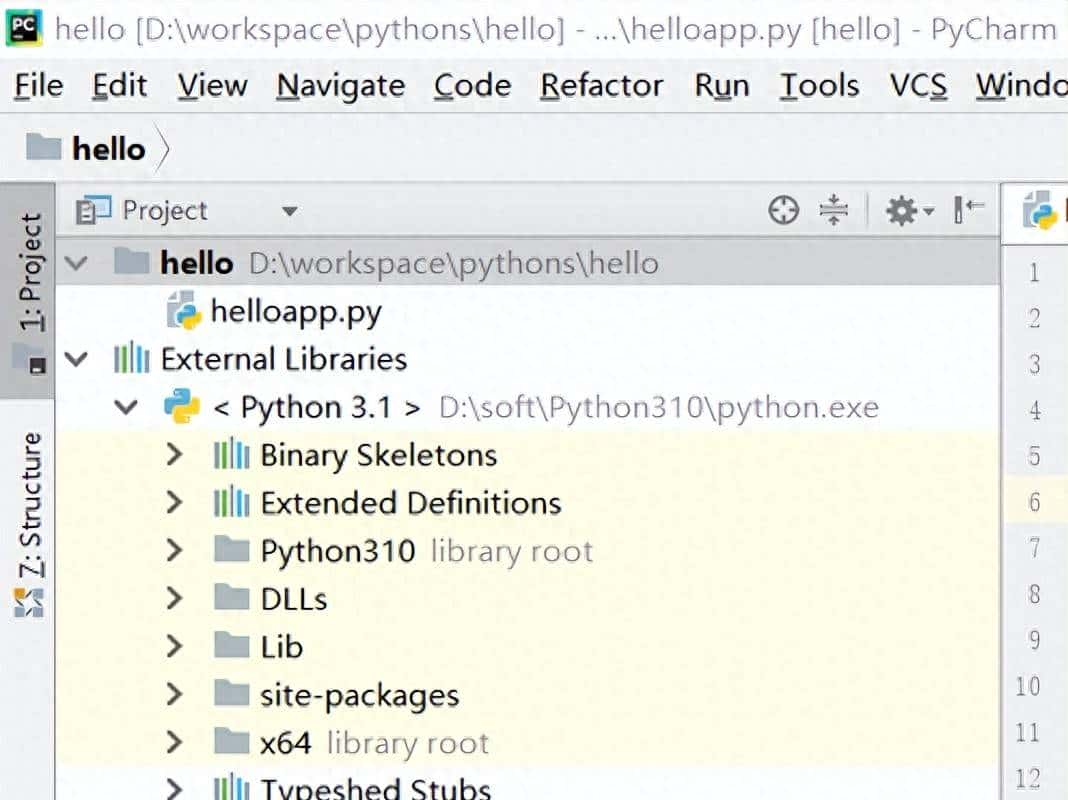This screenshot has width=1068, height=800.
Task: Open the Project panel settings gear
Action: point(906,210)
